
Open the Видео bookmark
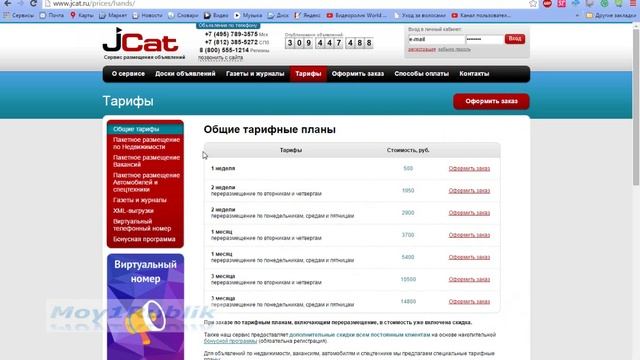click(216, 16)
